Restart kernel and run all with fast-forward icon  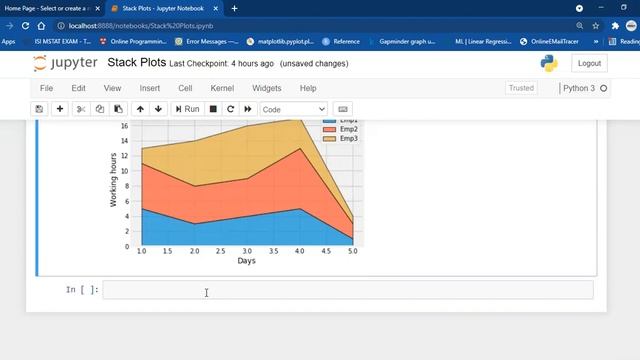[x=248, y=109]
